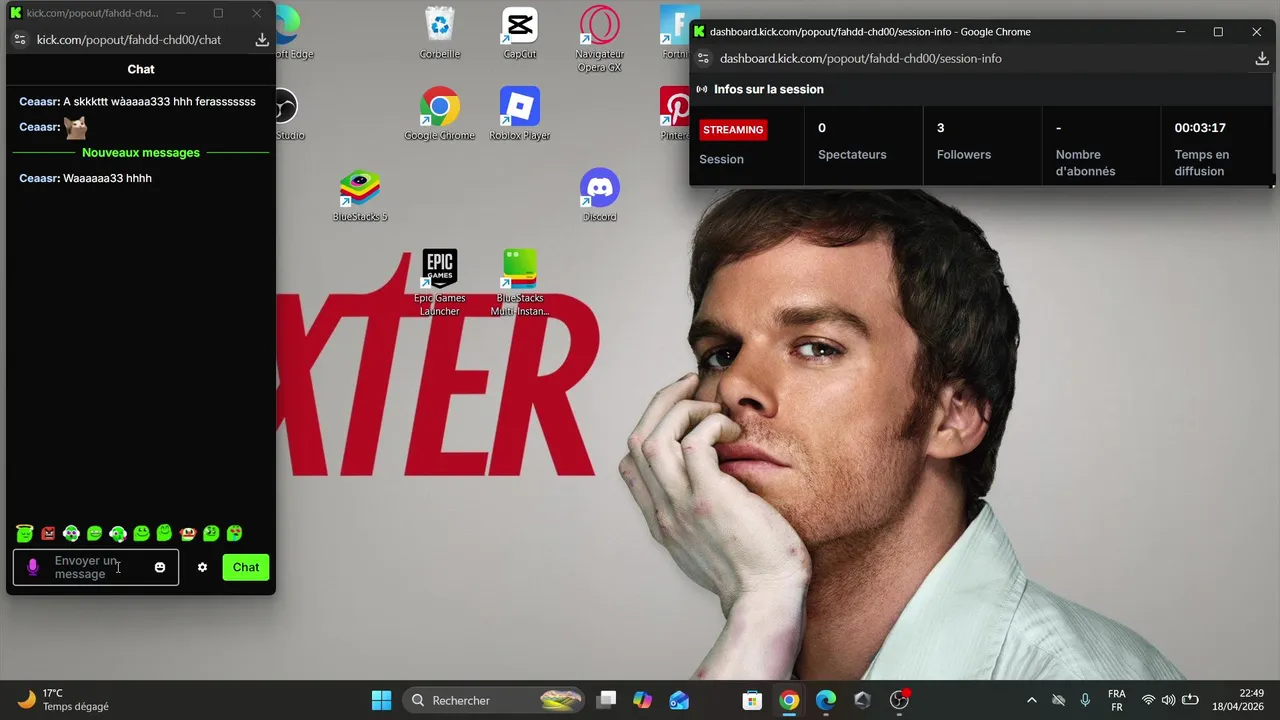Open the Corbeille recycle bin desktop icon
The image size is (1280, 720).
440,33
